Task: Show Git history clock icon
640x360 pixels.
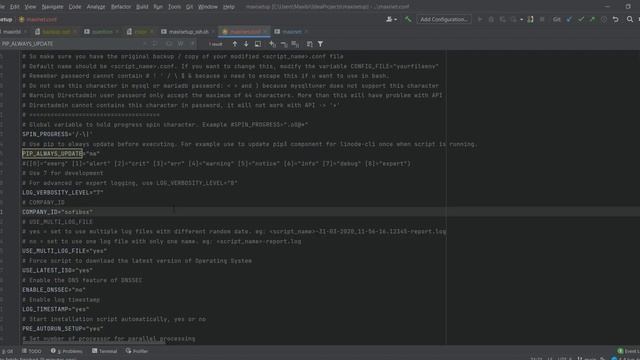Action: [x=604, y=19]
